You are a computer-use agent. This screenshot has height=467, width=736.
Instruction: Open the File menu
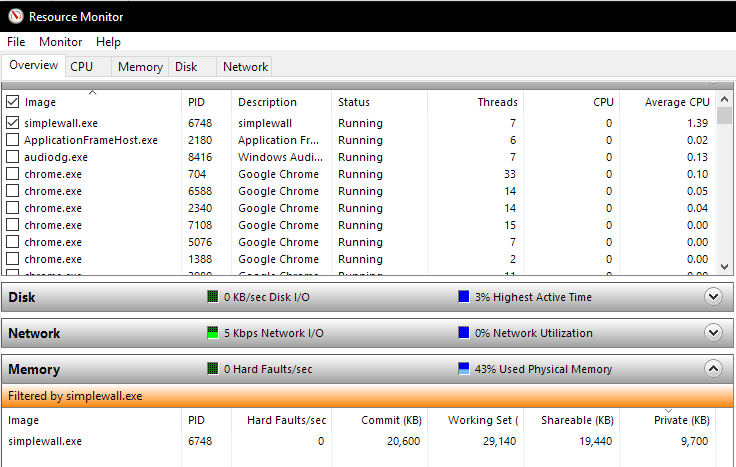(x=16, y=42)
